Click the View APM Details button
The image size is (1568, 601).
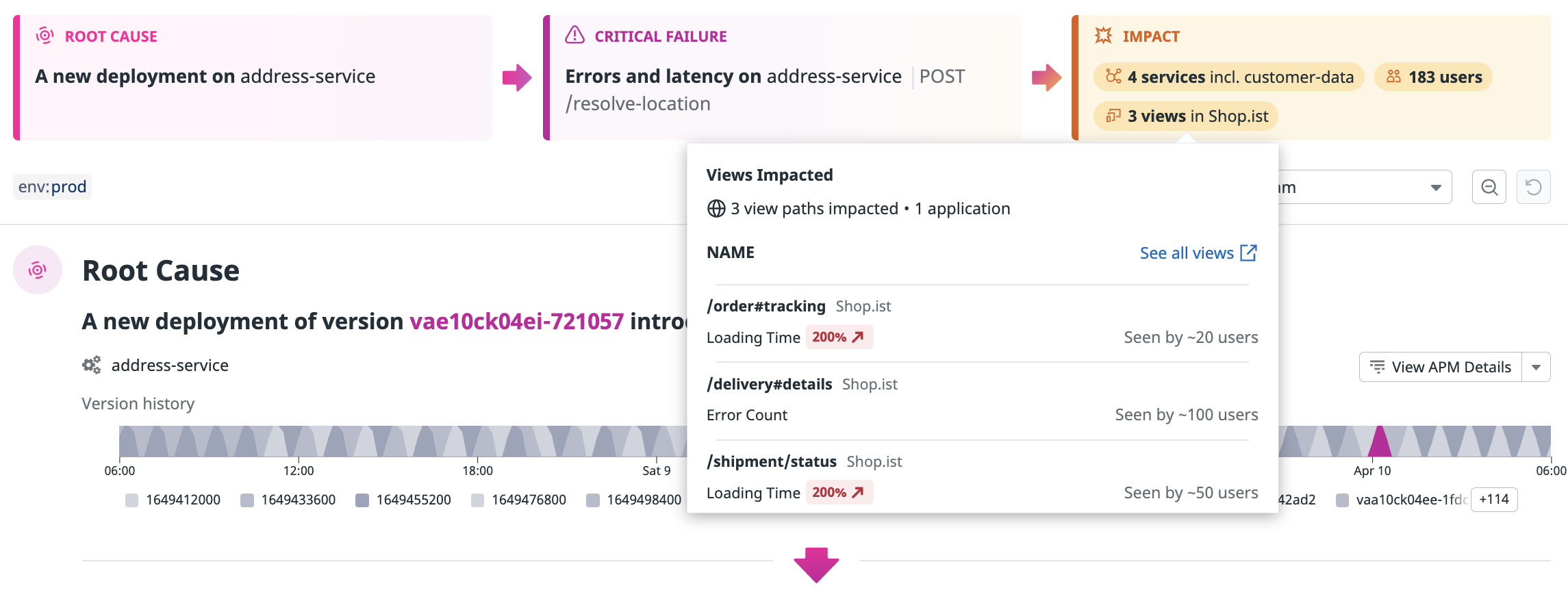(1441, 367)
